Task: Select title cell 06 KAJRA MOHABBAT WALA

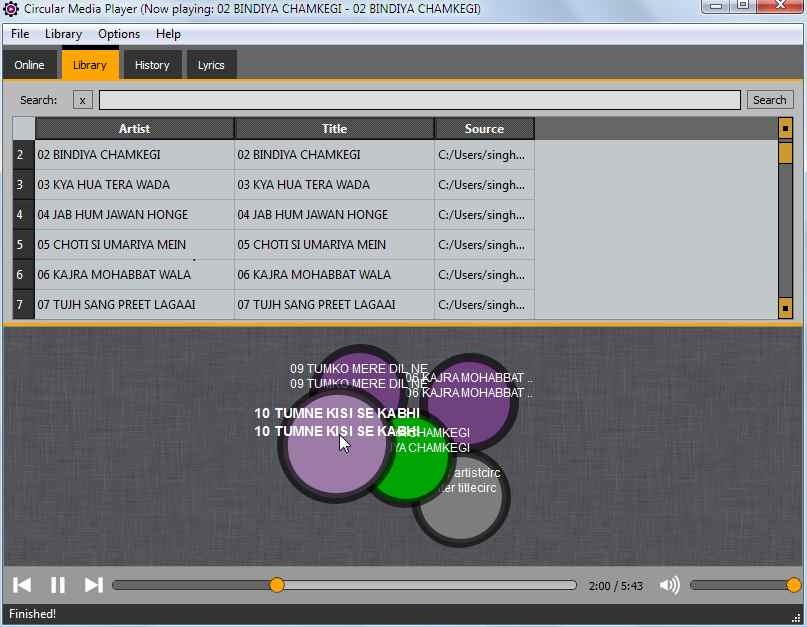Action: click(334, 274)
